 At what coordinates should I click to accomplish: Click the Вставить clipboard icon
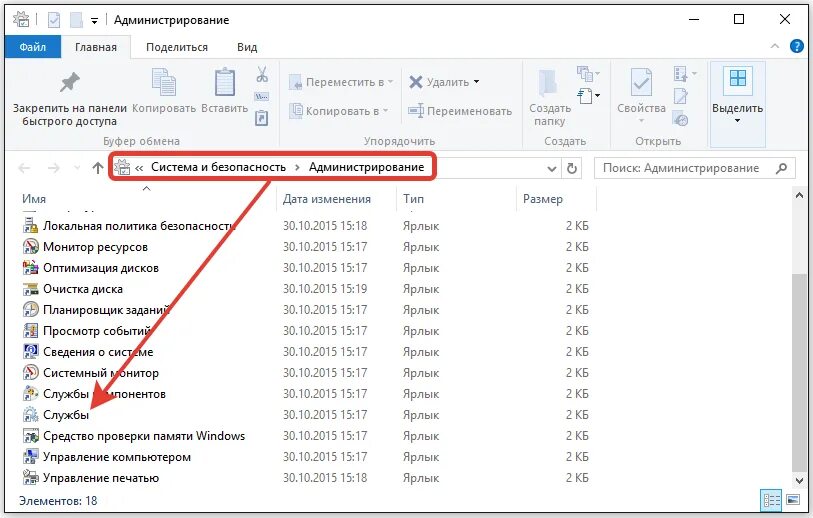tap(225, 82)
